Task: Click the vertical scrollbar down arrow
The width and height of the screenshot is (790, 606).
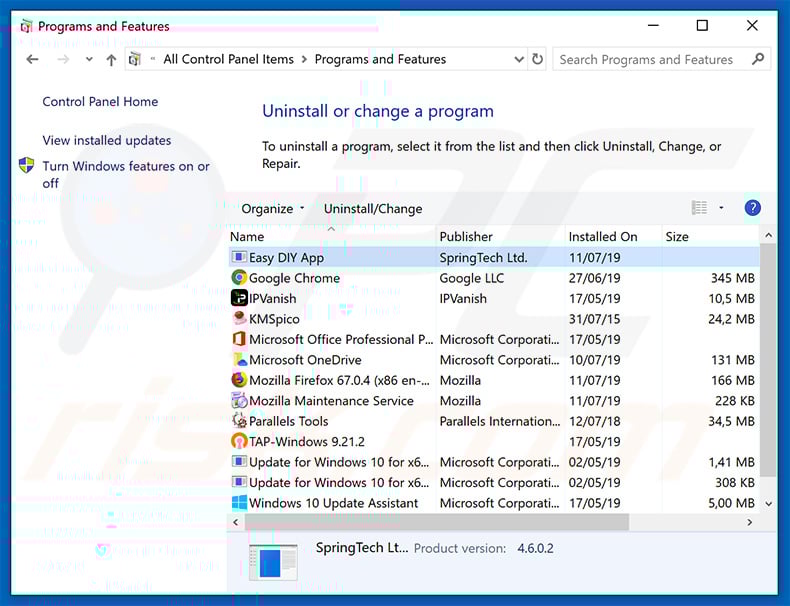Action: pyautogui.click(x=768, y=504)
